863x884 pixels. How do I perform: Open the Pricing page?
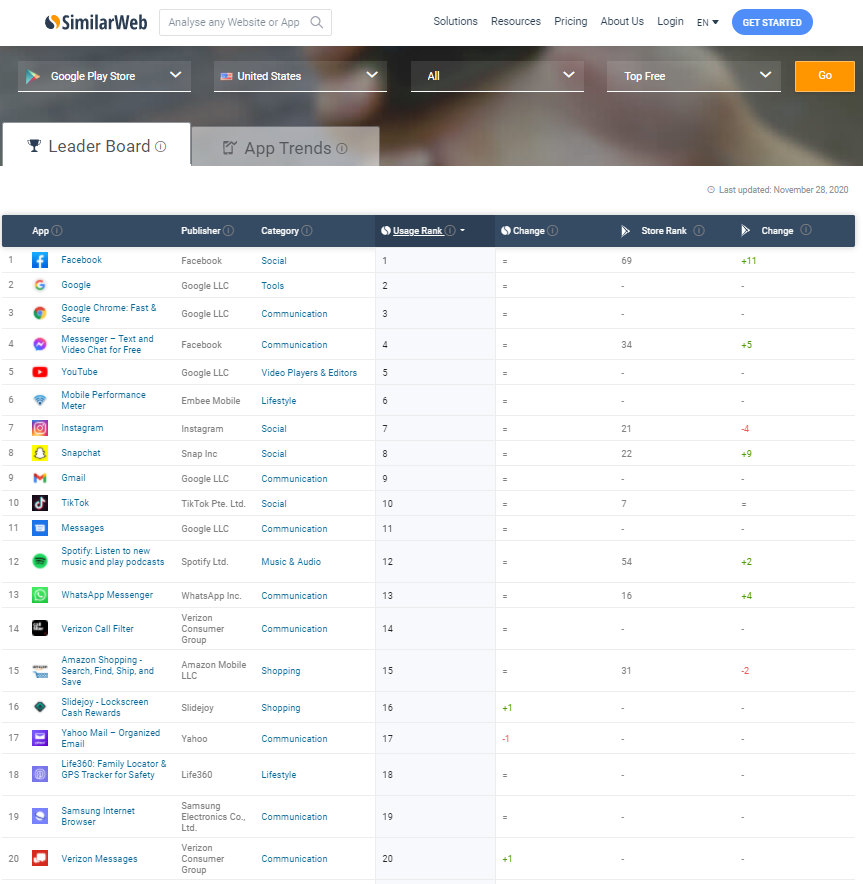pyautogui.click(x=570, y=21)
